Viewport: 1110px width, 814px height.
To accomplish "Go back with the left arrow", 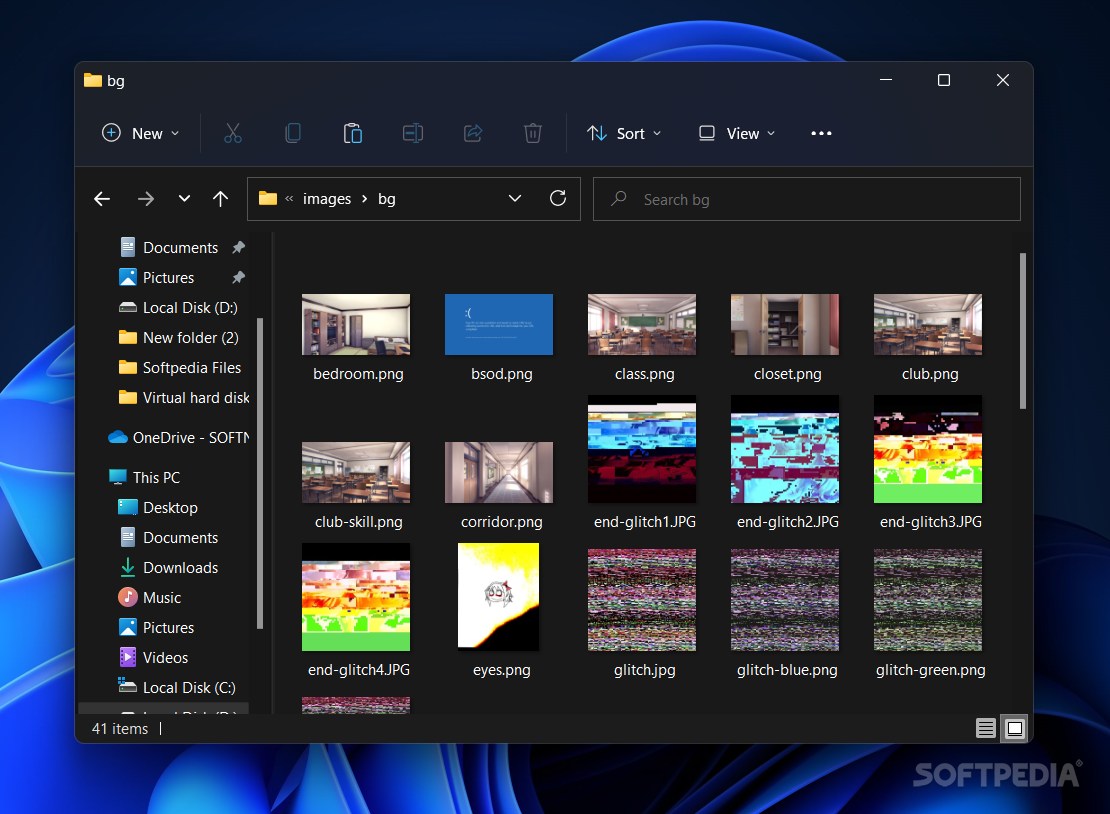I will (102, 199).
